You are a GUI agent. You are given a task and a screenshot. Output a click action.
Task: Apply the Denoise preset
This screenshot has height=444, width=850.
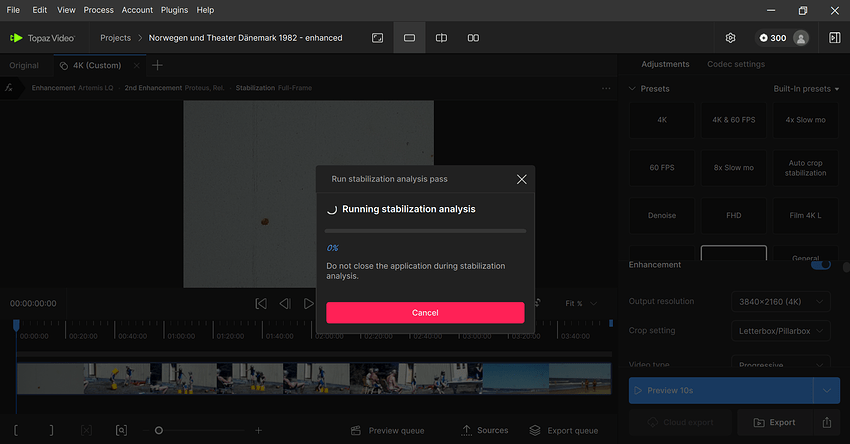[662, 215]
